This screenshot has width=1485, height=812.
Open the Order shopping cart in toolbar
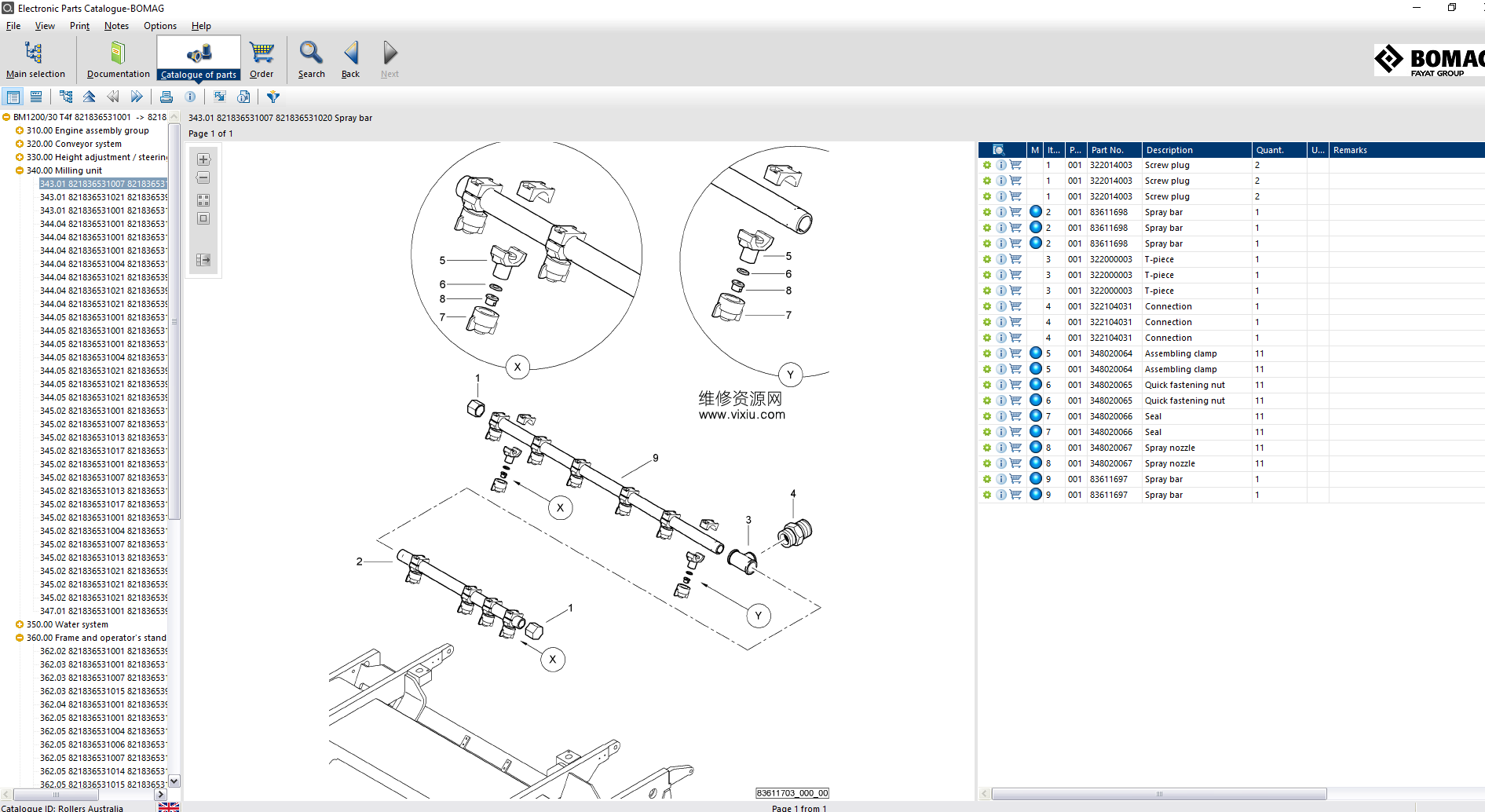262,53
